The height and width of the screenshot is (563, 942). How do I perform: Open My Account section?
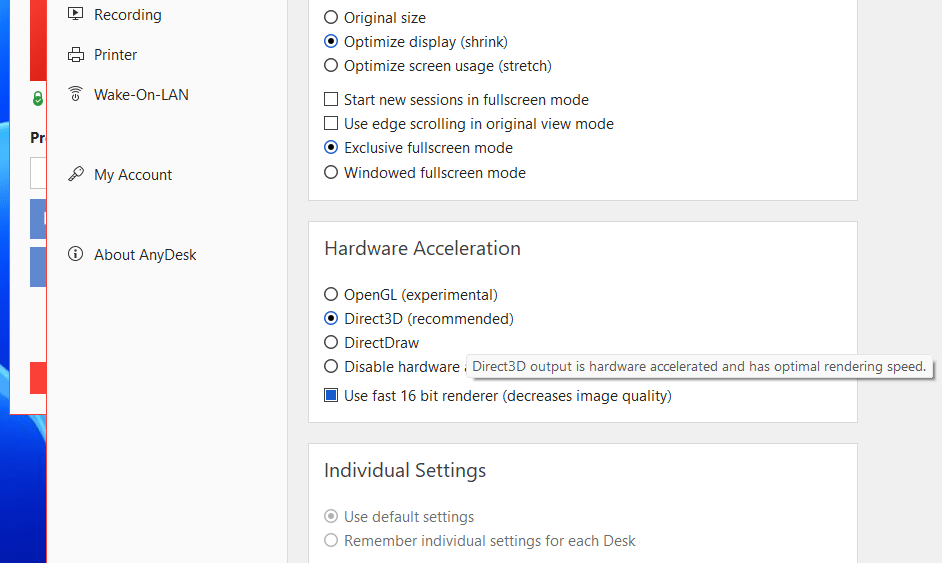(x=133, y=175)
